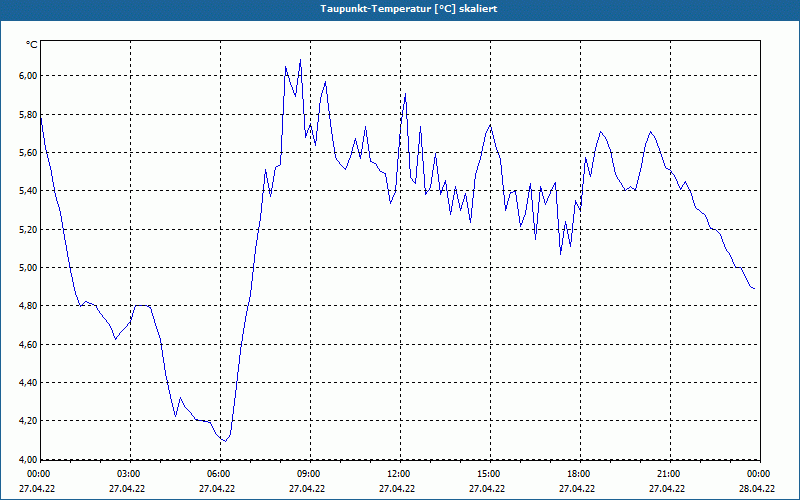
Task: Click the 27.04.22 date beneath 21:00
Action: click(x=667, y=488)
